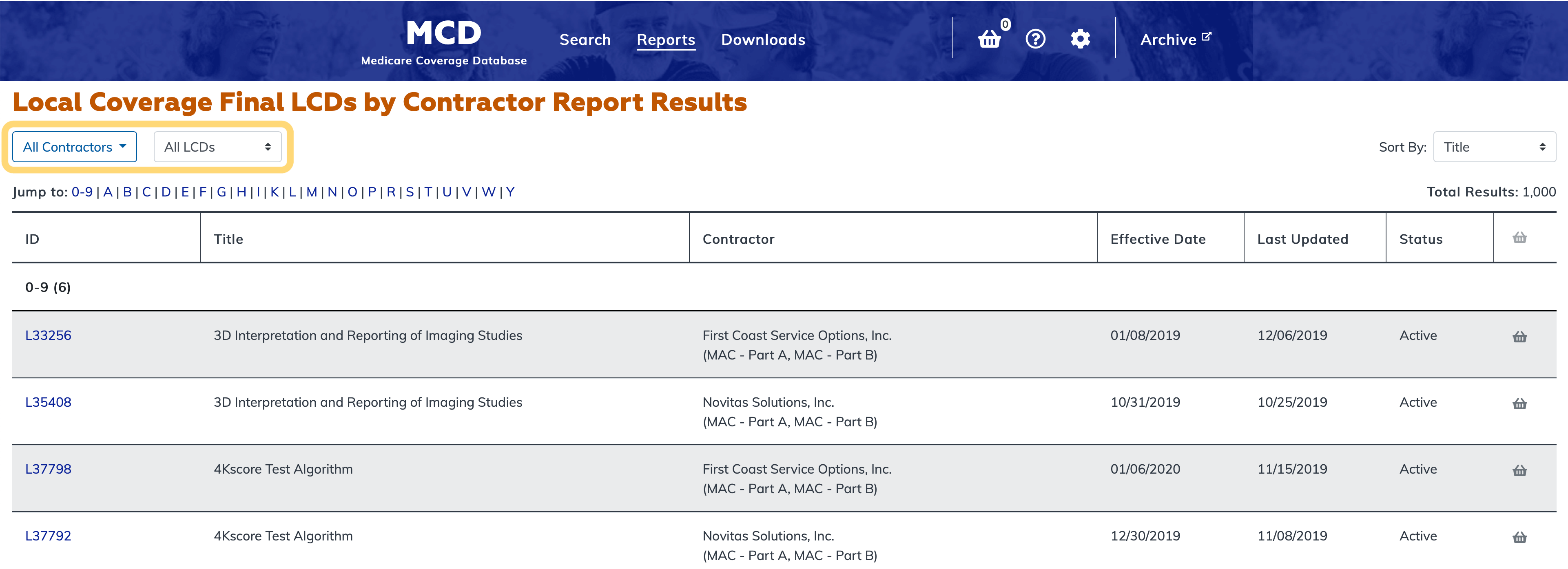Add L33256 to basket
Viewport: 1568px width, 569px height.
(1519, 337)
